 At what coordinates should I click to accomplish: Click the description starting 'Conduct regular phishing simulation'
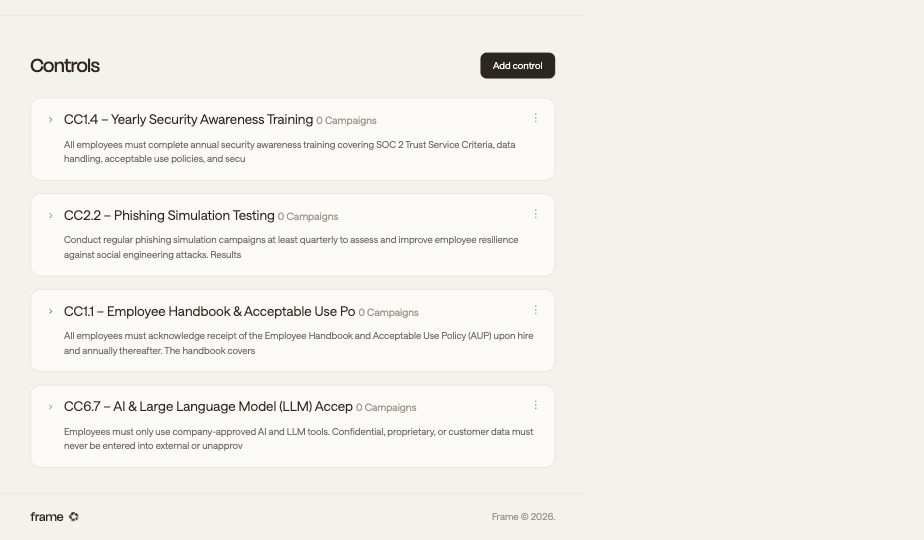tap(291, 247)
